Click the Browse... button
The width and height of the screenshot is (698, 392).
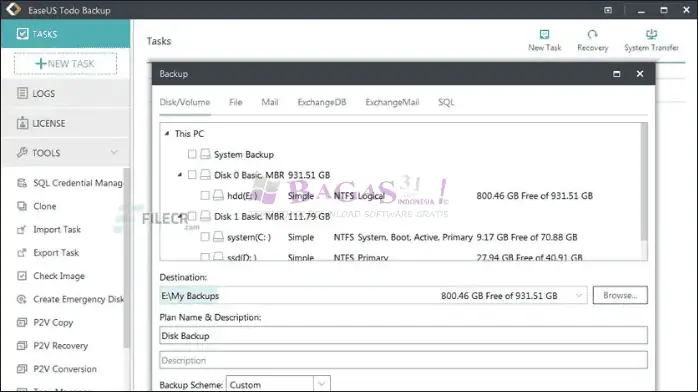[x=620, y=295]
